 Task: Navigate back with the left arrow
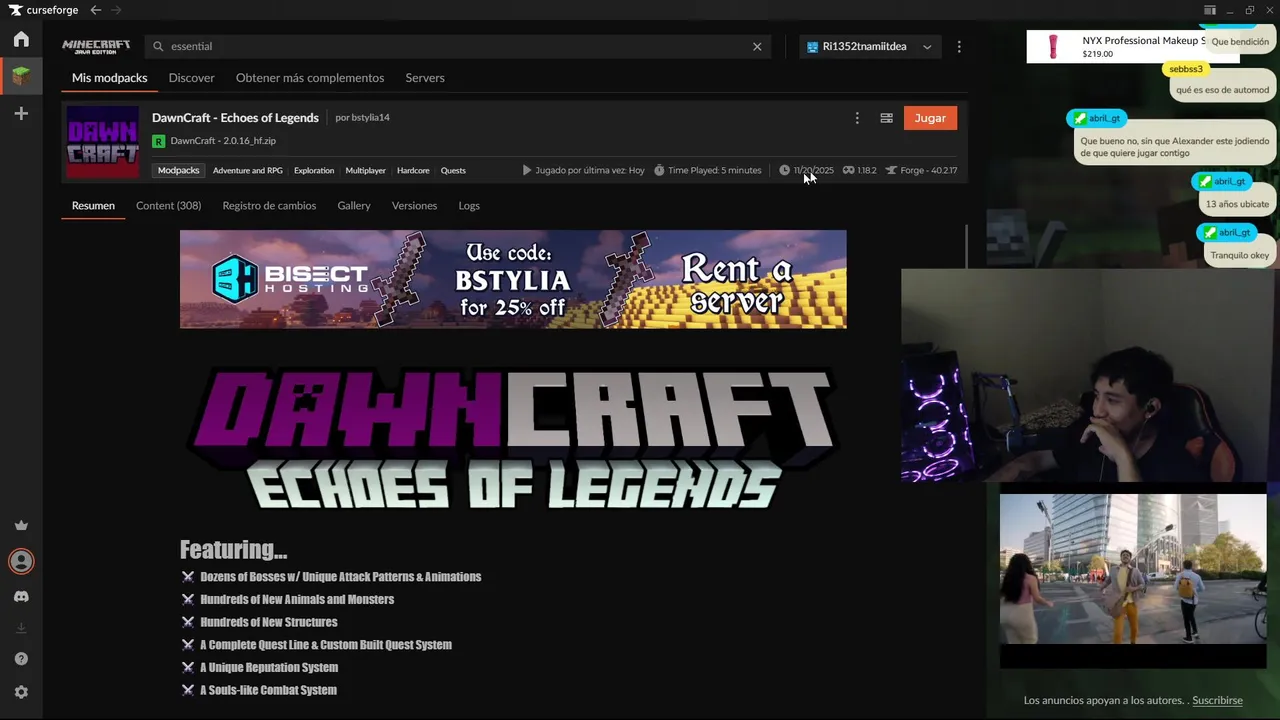[x=95, y=10]
